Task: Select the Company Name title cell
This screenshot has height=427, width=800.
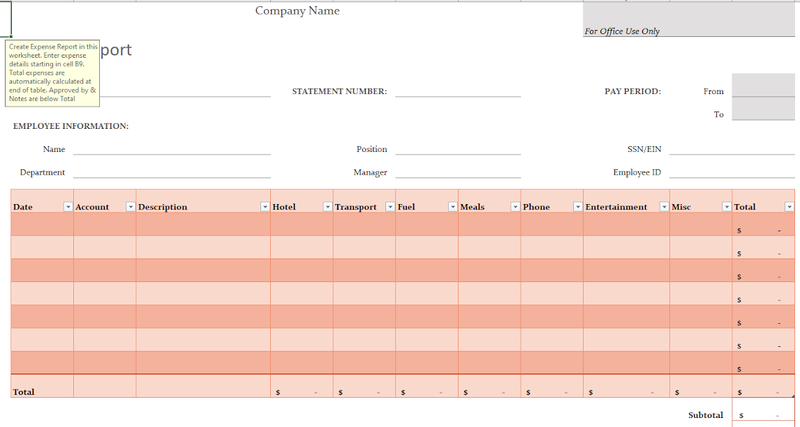Action: click(297, 11)
